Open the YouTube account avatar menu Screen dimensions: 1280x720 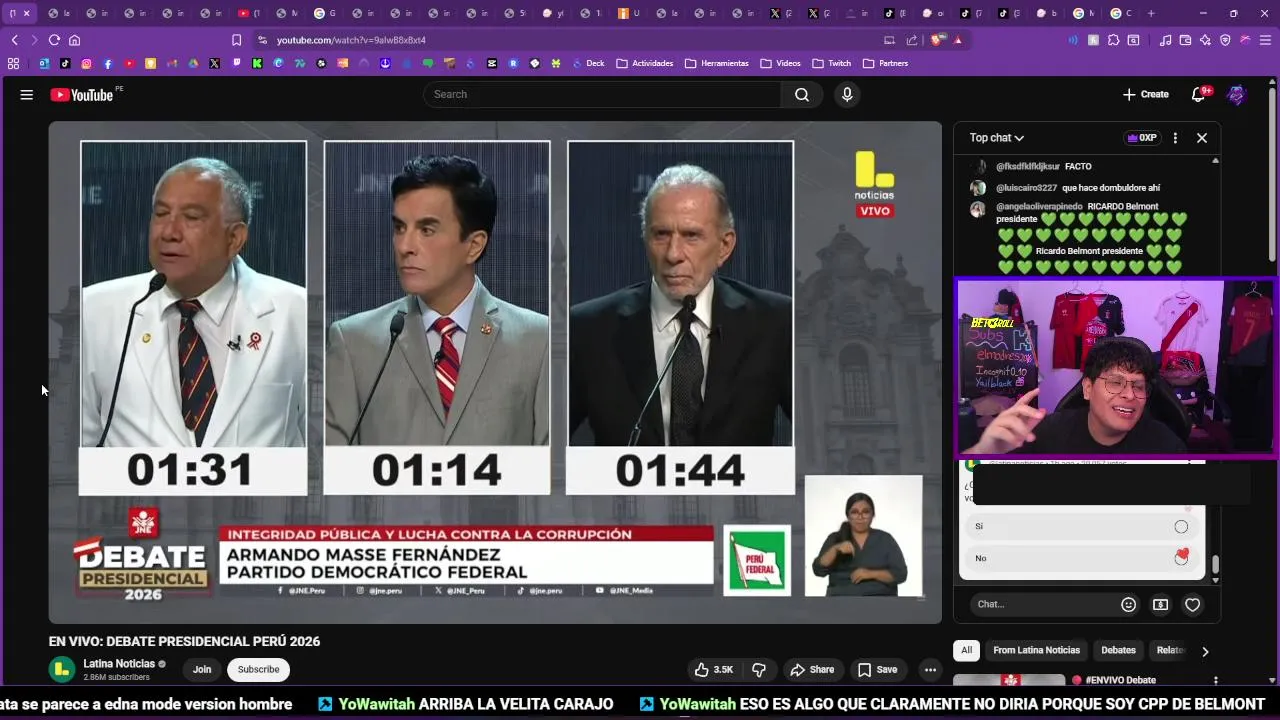tap(1236, 95)
